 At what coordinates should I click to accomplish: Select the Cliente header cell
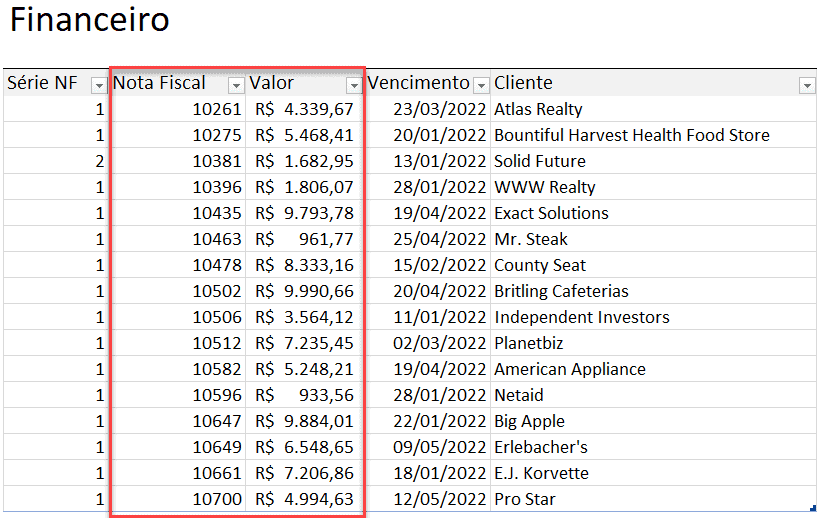(653, 83)
